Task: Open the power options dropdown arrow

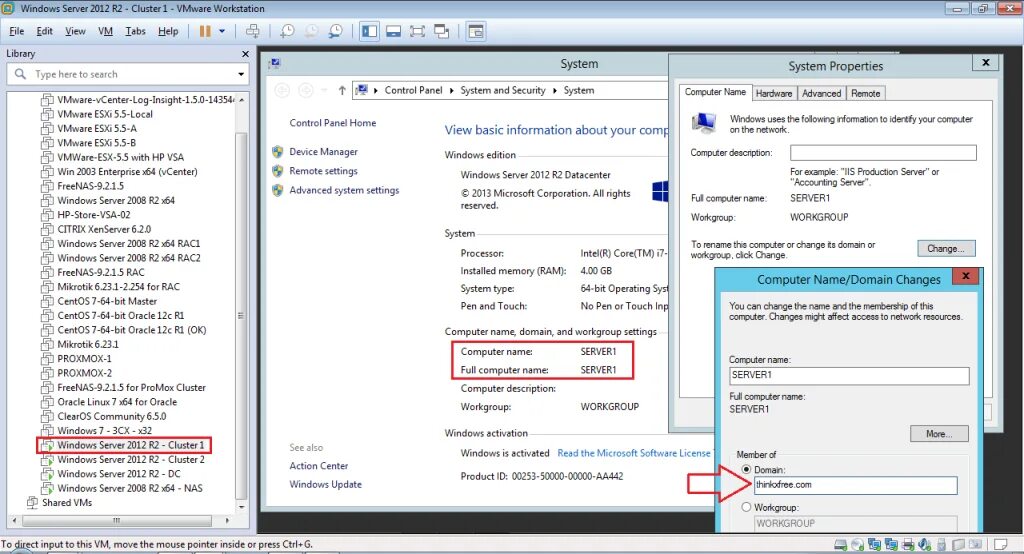Action: coord(222,31)
